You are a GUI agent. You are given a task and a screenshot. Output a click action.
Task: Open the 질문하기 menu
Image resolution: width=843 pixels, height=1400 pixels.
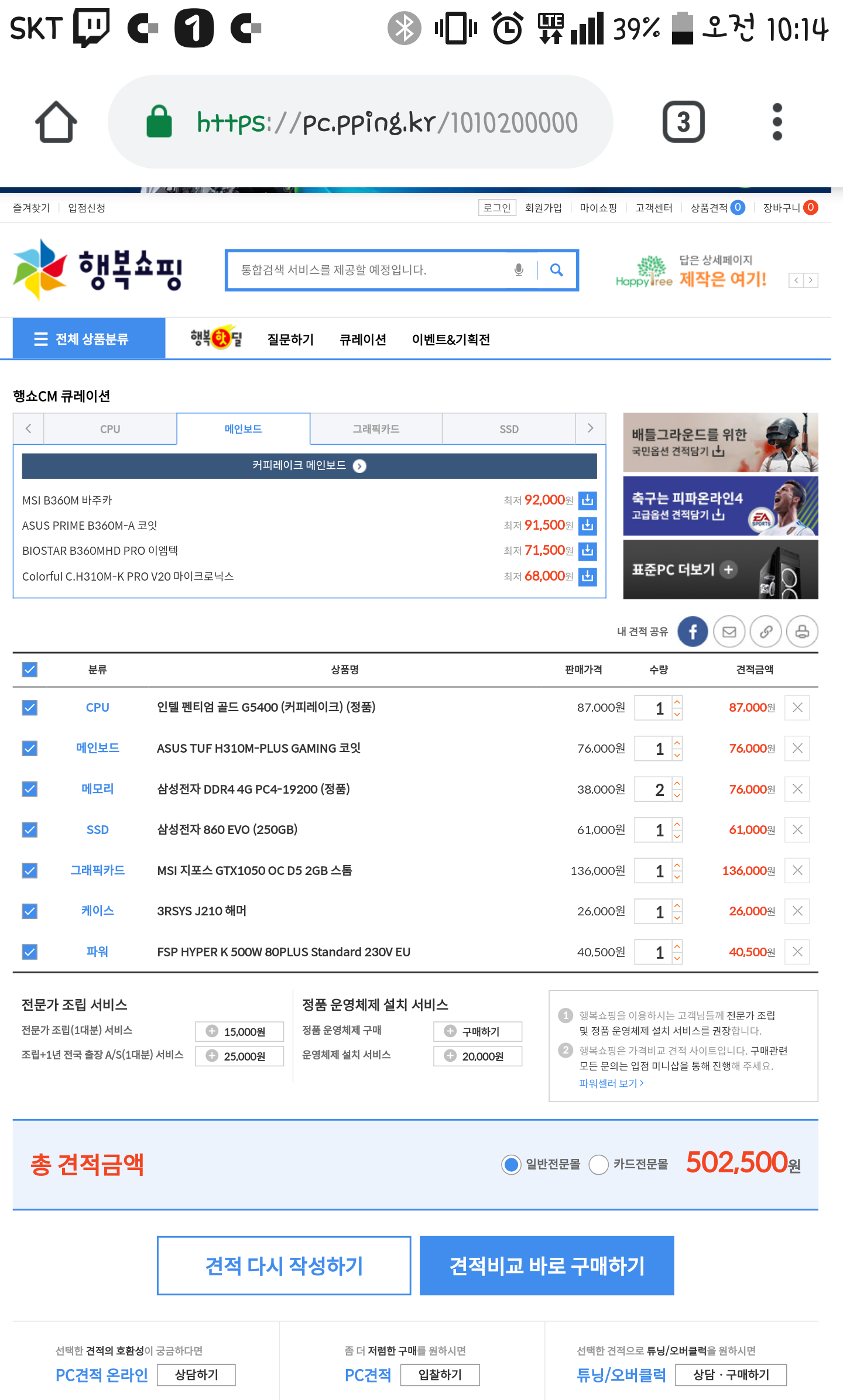tap(290, 339)
